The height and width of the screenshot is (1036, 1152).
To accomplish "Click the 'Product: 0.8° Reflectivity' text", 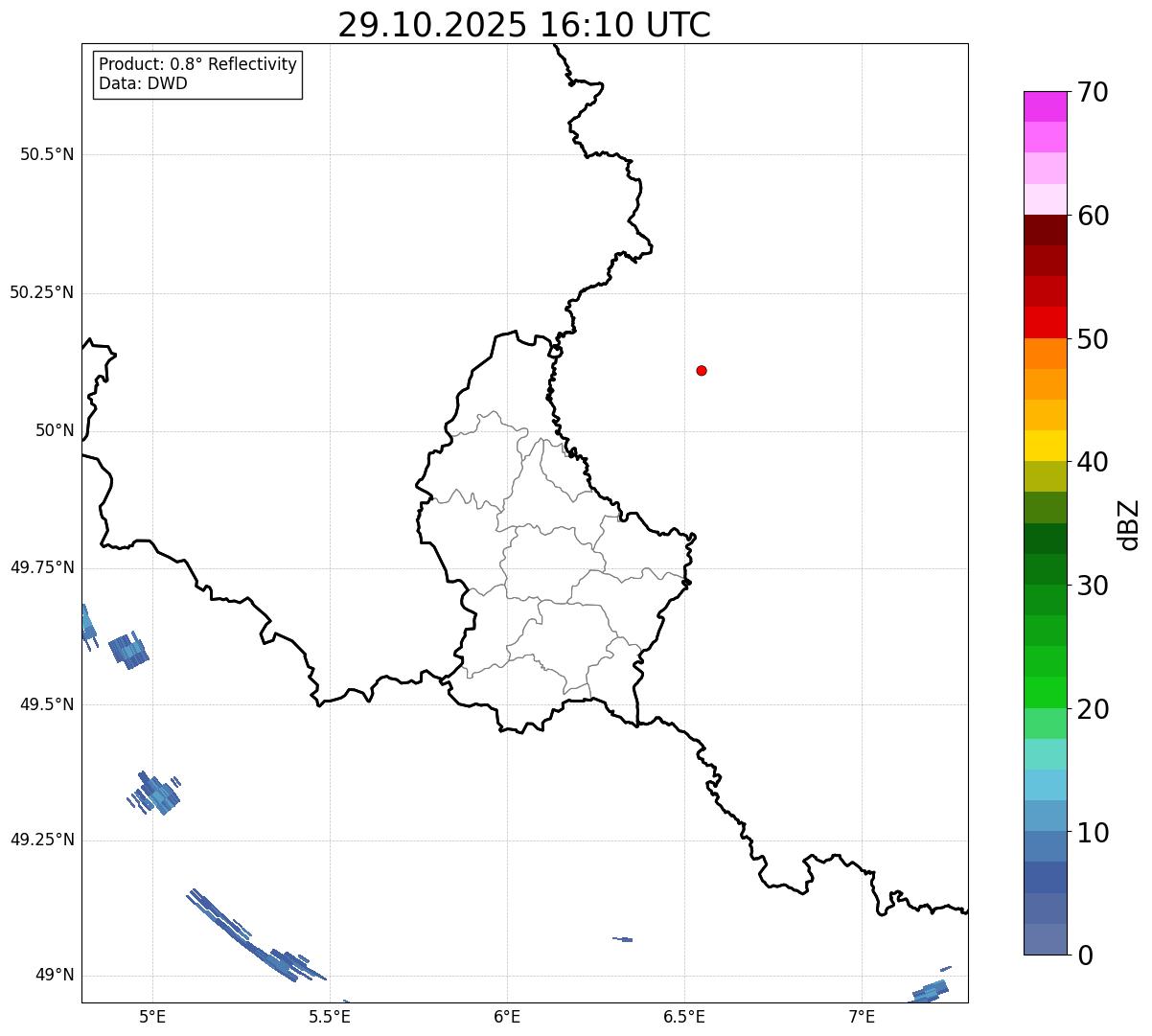I will 198,64.
